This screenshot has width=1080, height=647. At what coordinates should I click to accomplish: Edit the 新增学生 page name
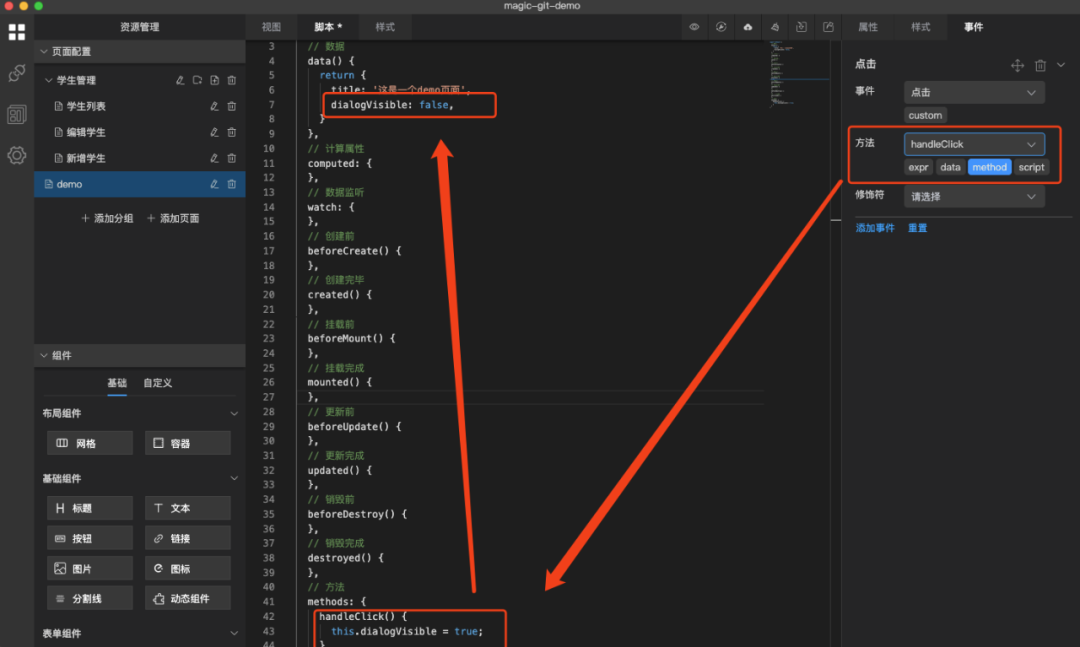(x=214, y=158)
